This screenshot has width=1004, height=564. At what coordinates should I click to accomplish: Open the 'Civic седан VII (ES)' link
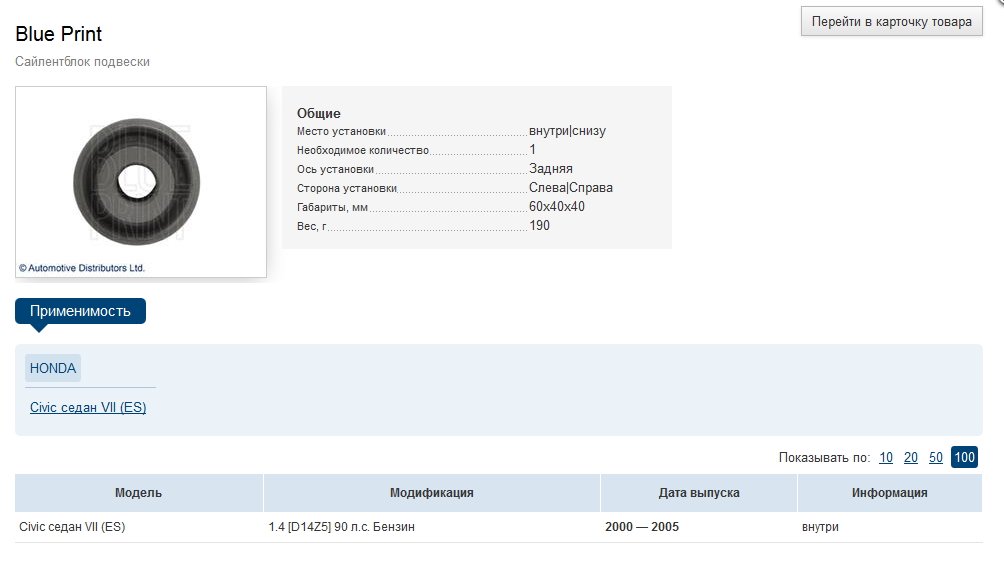pos(88,407)
